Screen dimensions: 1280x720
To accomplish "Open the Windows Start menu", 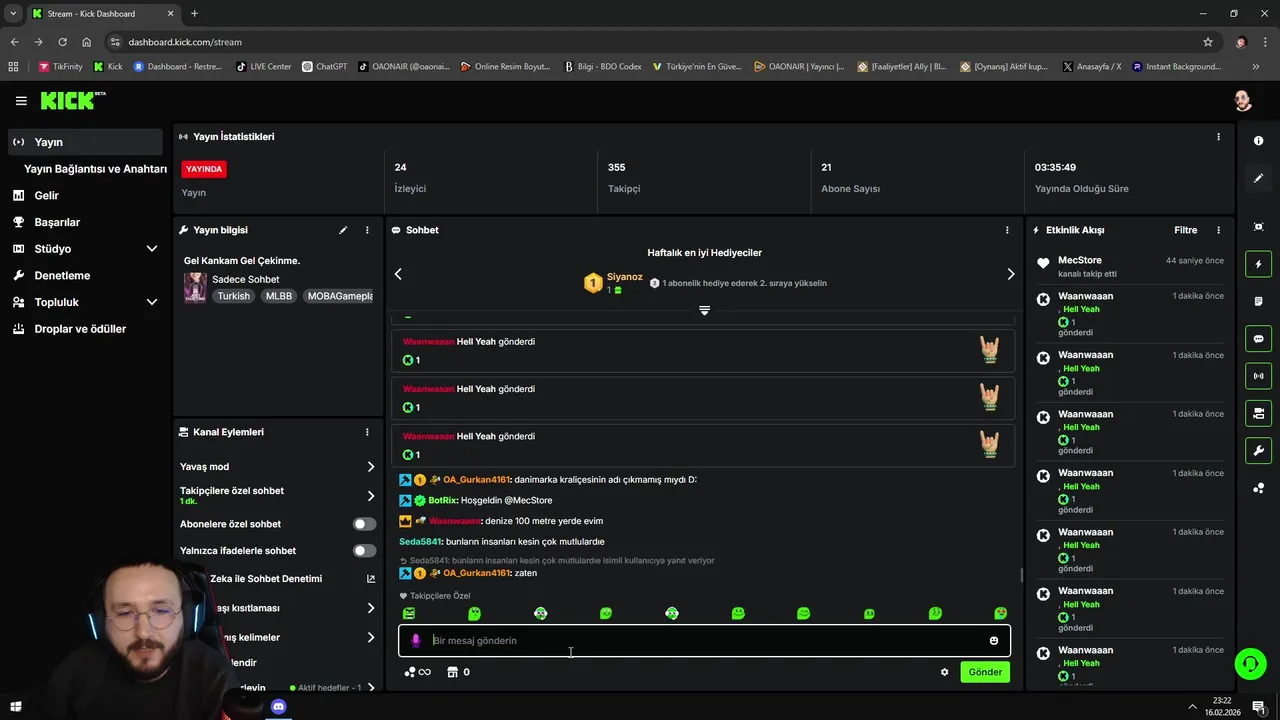I will coord(15,707).
